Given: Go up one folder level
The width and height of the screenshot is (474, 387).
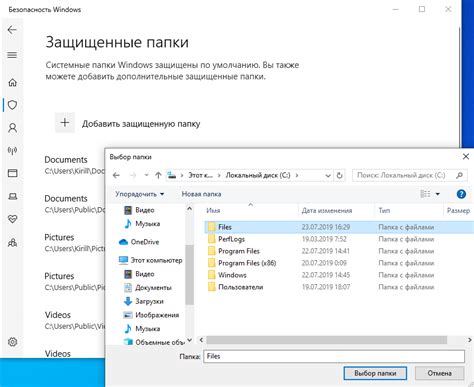Looking at the screenshot, I should 158,175.
